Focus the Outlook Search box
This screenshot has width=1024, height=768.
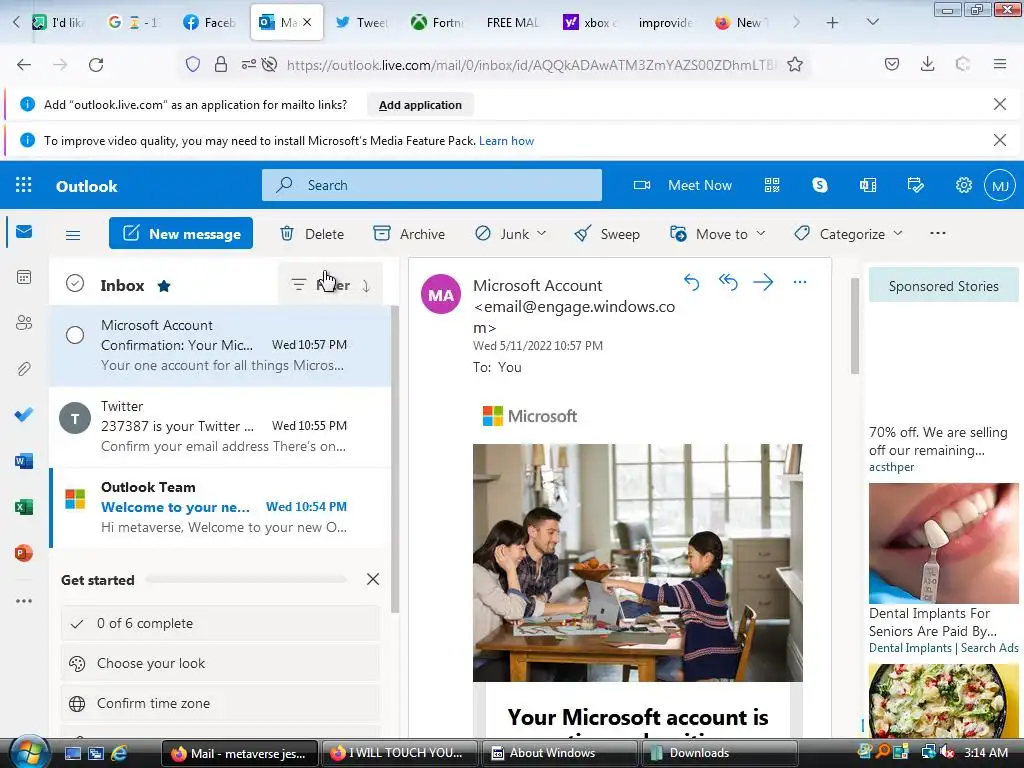[x=432, y=185]
